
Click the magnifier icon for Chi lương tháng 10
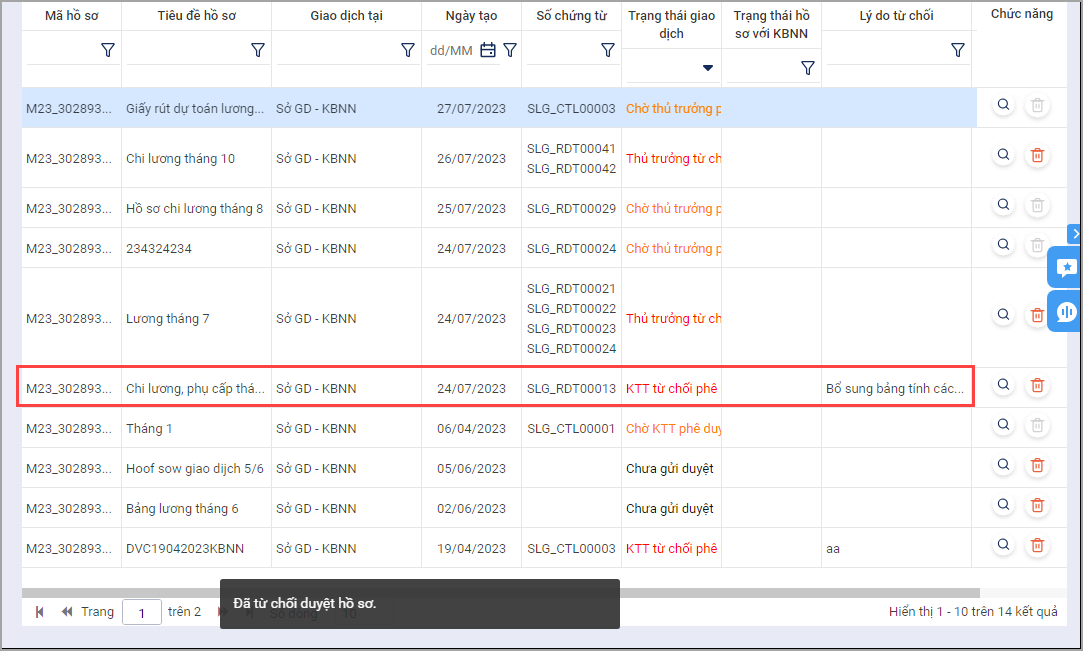pos(1004,155)
